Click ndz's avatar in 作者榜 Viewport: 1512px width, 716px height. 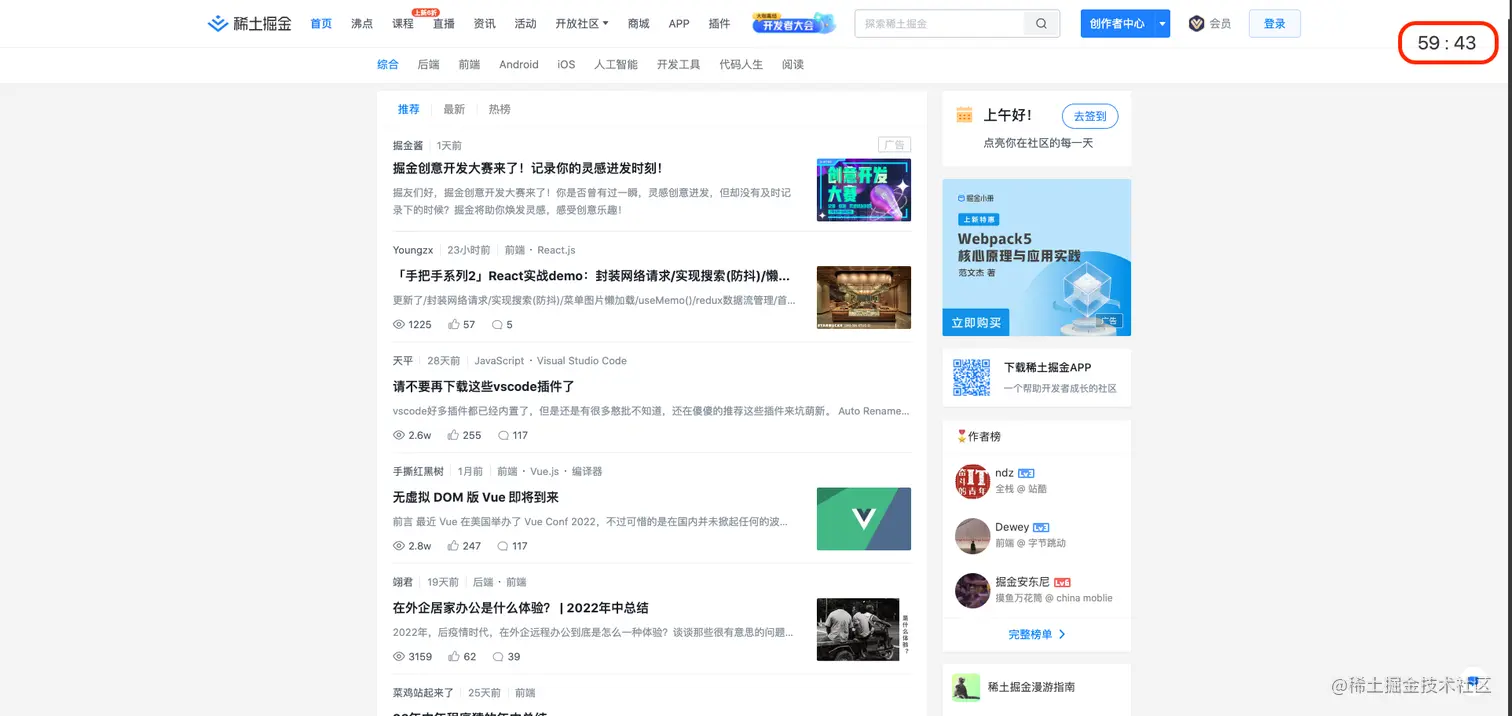pyautogui.click(x=972, y=481)
